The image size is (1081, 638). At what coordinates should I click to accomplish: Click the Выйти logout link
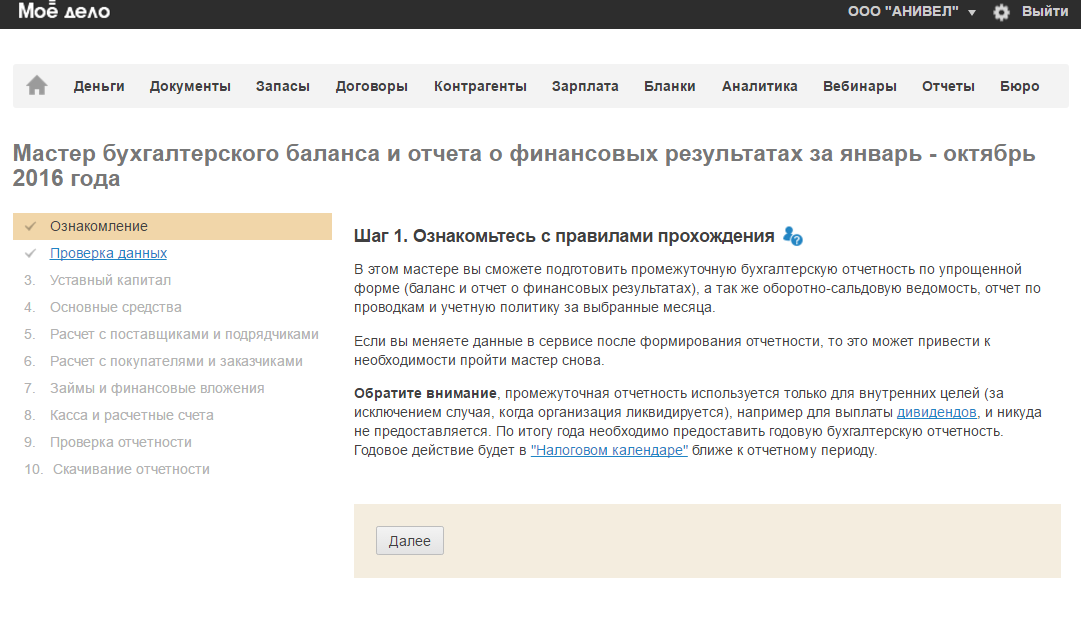(1045, 12)
